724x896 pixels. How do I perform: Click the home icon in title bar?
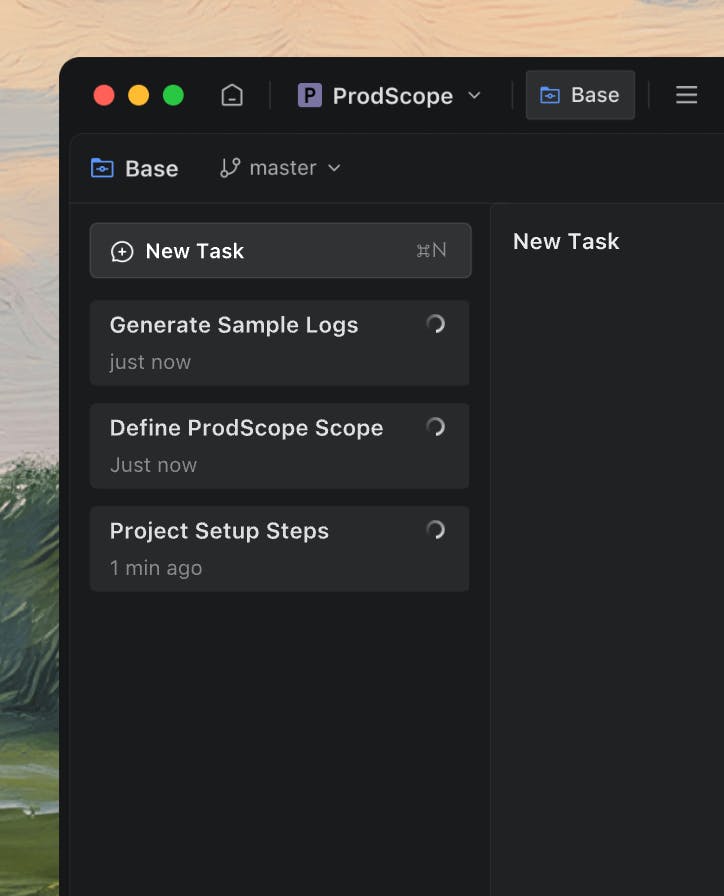[232, 95]
